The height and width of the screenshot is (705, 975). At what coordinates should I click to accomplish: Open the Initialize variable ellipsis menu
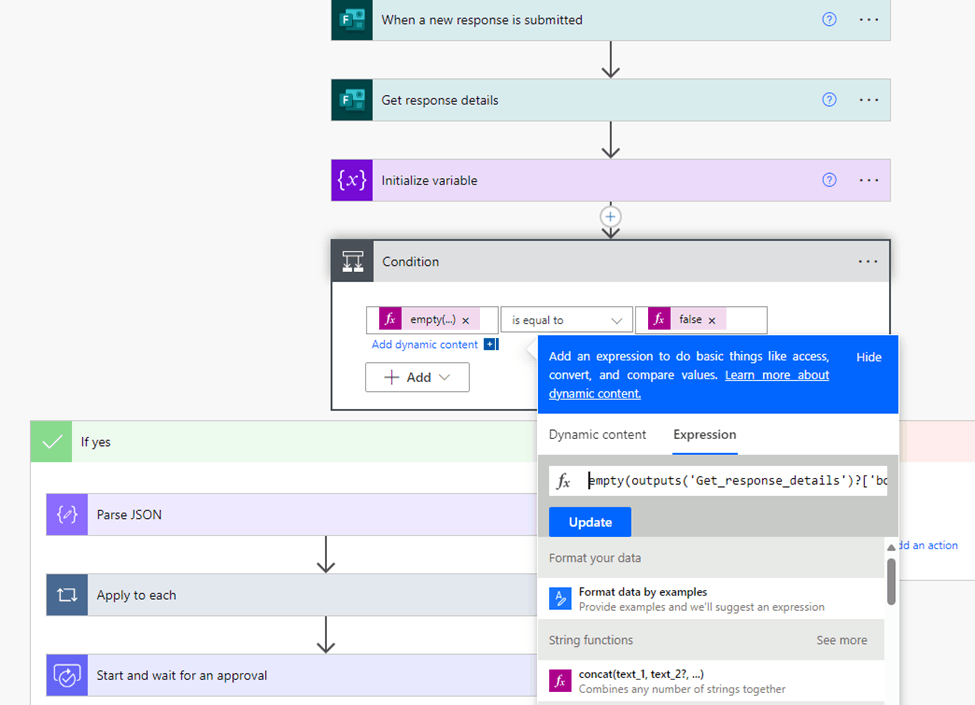tap(868, 180)
